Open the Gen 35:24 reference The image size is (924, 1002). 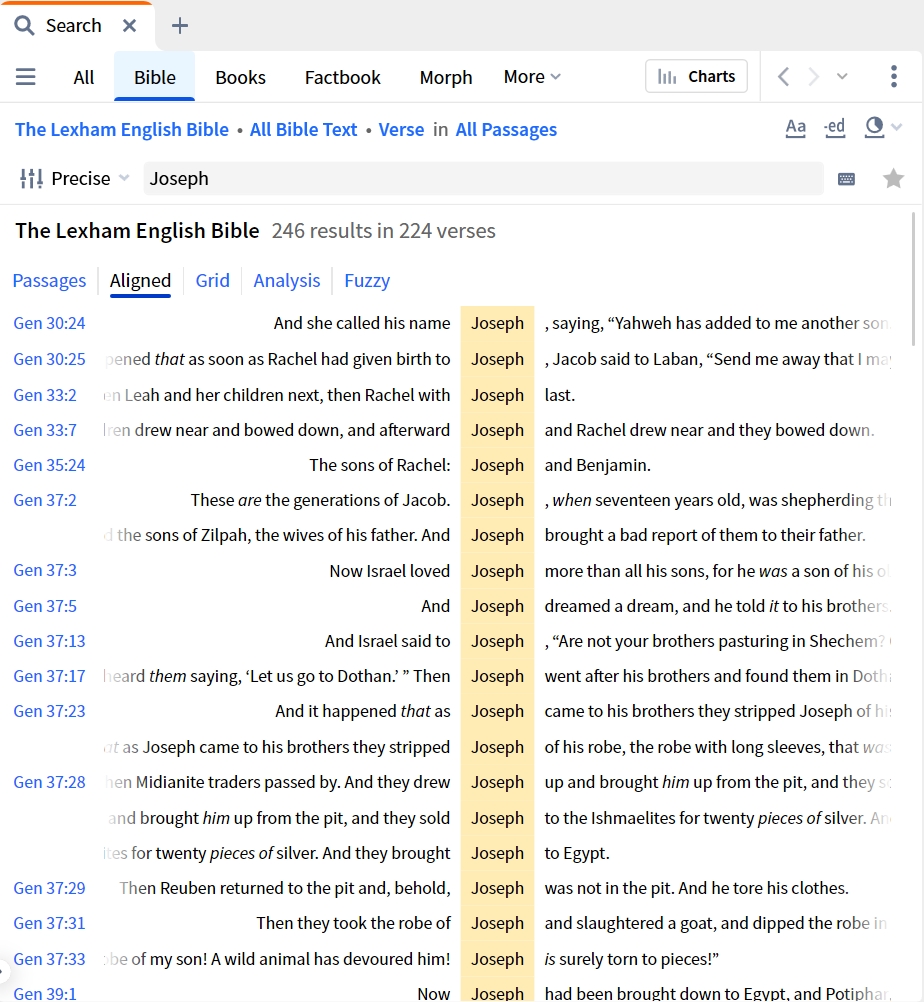click(49, 465)
